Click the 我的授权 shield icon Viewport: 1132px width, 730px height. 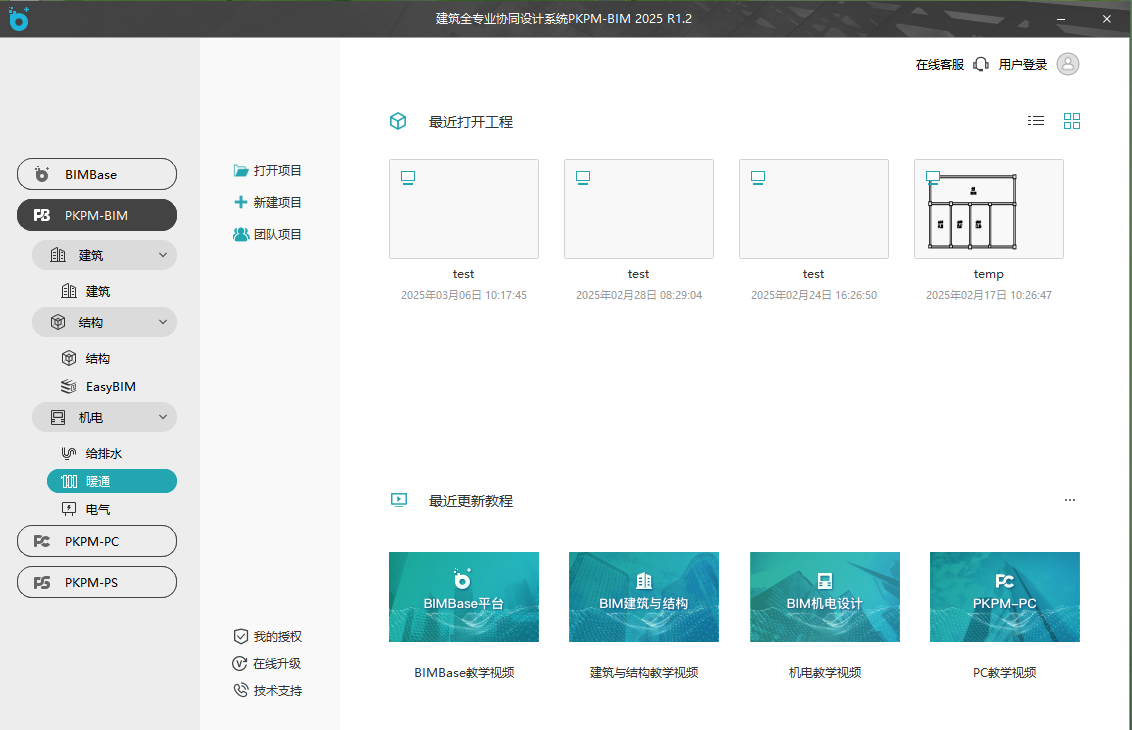241,636
